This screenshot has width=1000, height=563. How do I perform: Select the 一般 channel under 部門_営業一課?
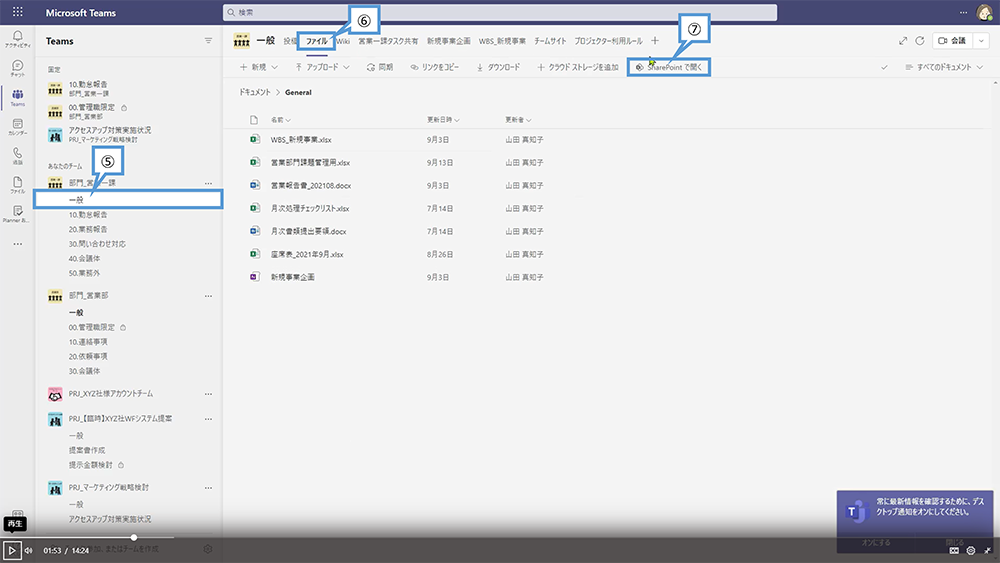tap(128, 200)
